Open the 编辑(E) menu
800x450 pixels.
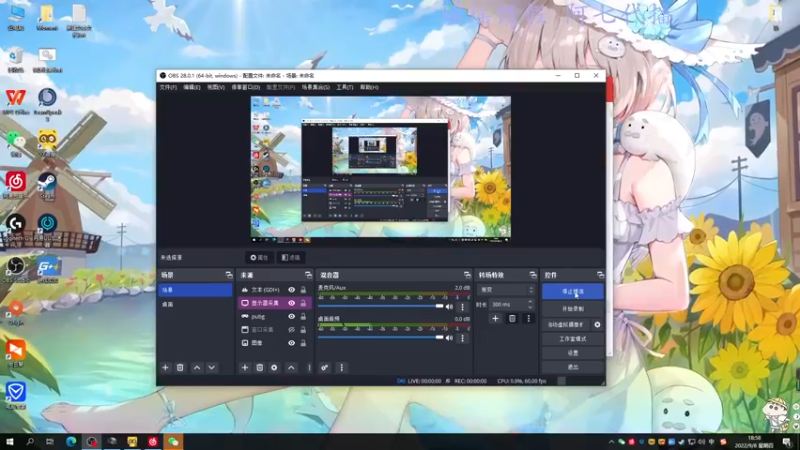pyautogui.click(x=192, y=87)
